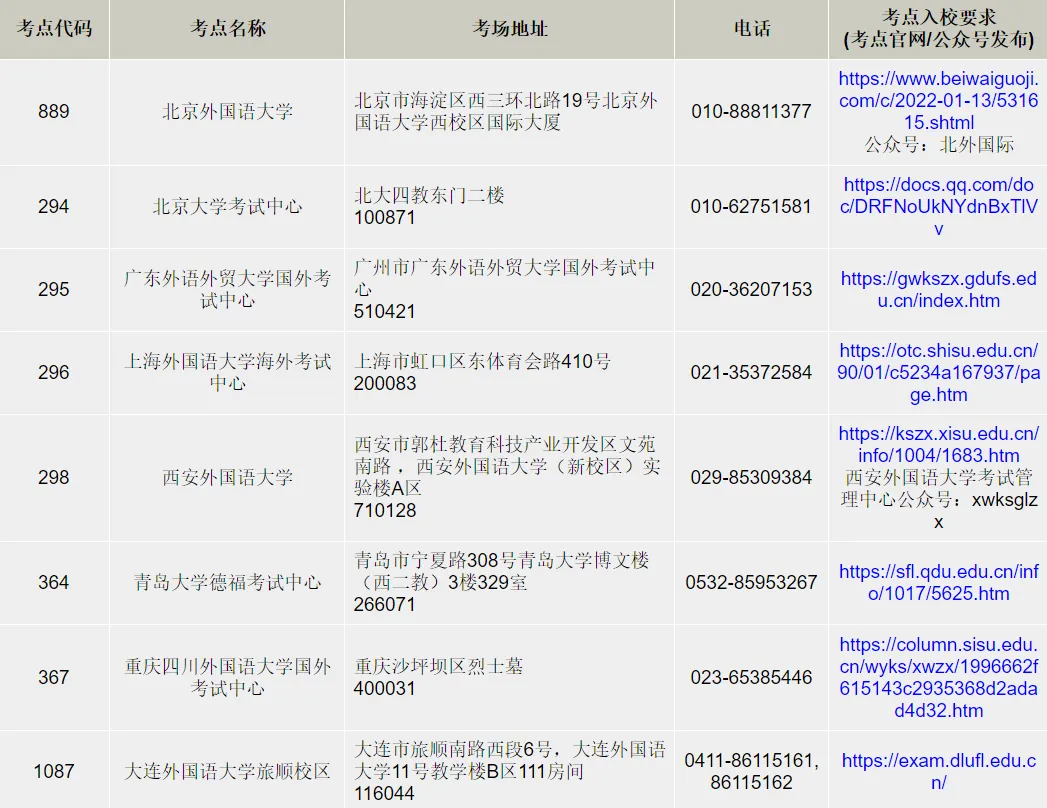Viewport: 1047px width, 808px height.
Task: Select test center code 364
Action: 54,582
